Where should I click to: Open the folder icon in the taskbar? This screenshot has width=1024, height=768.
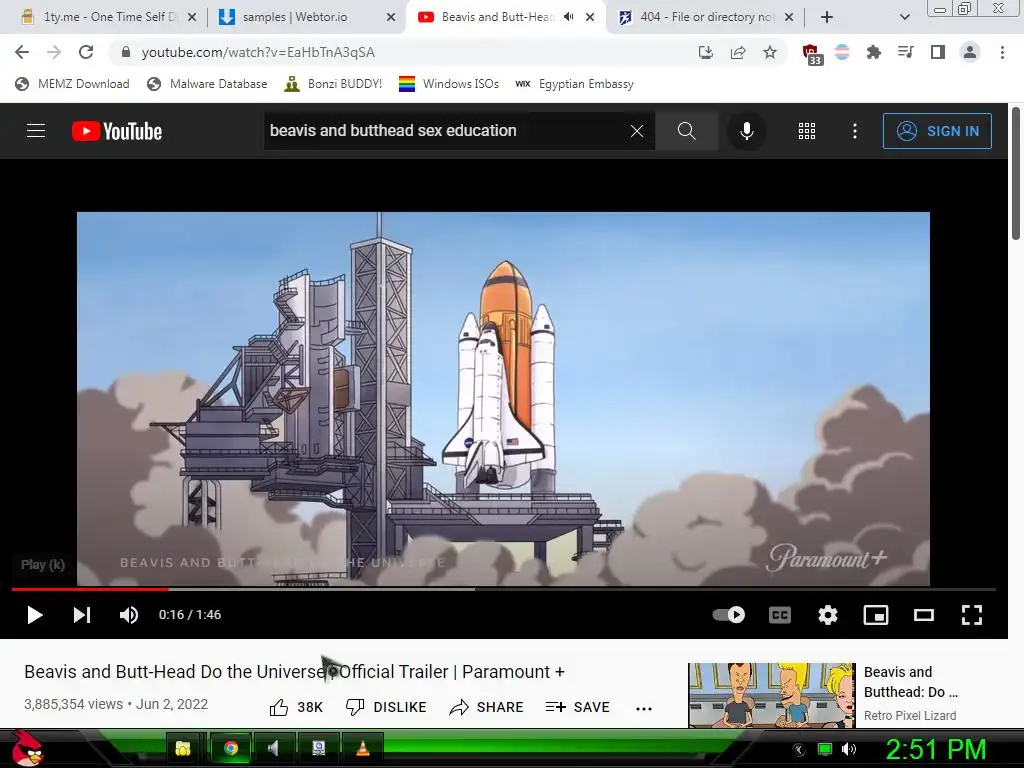click(x=183, y=748)
